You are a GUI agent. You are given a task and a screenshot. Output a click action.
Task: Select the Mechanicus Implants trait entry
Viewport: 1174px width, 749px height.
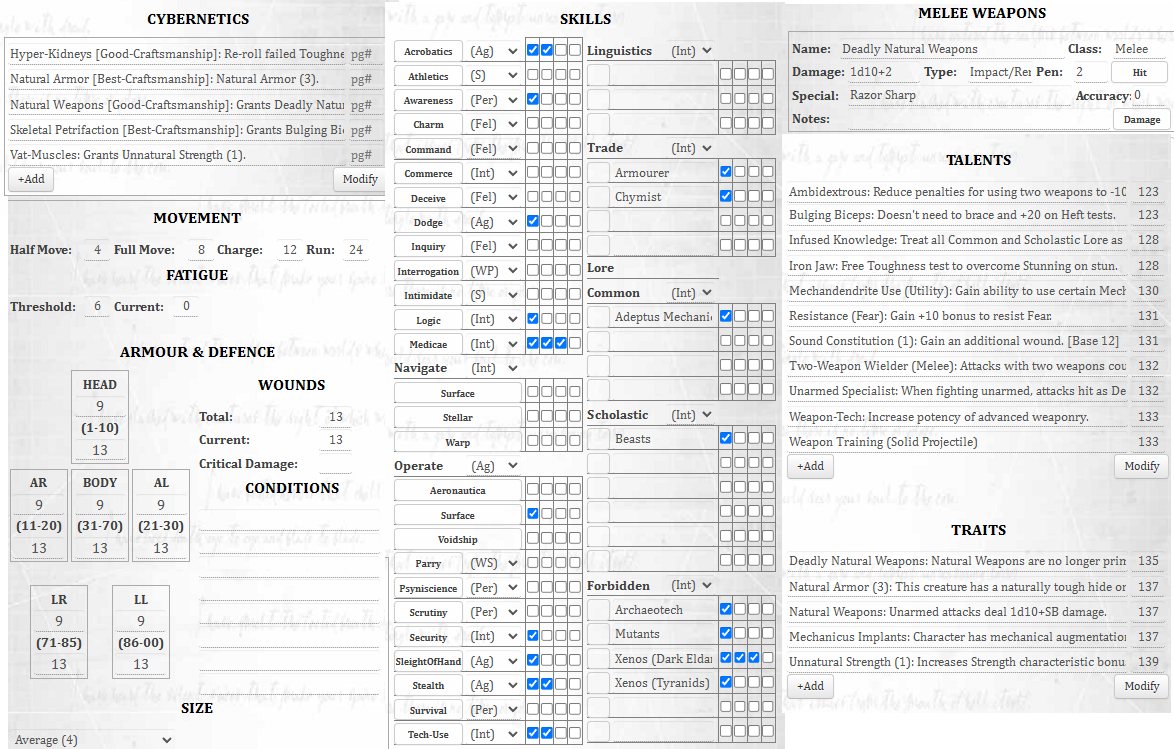pyautogui.click(x=958, y=637)
